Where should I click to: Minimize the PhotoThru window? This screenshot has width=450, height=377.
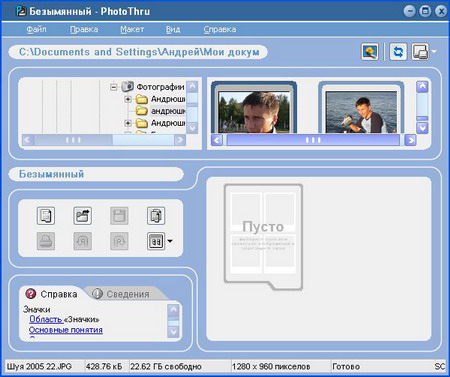(409, 11)
